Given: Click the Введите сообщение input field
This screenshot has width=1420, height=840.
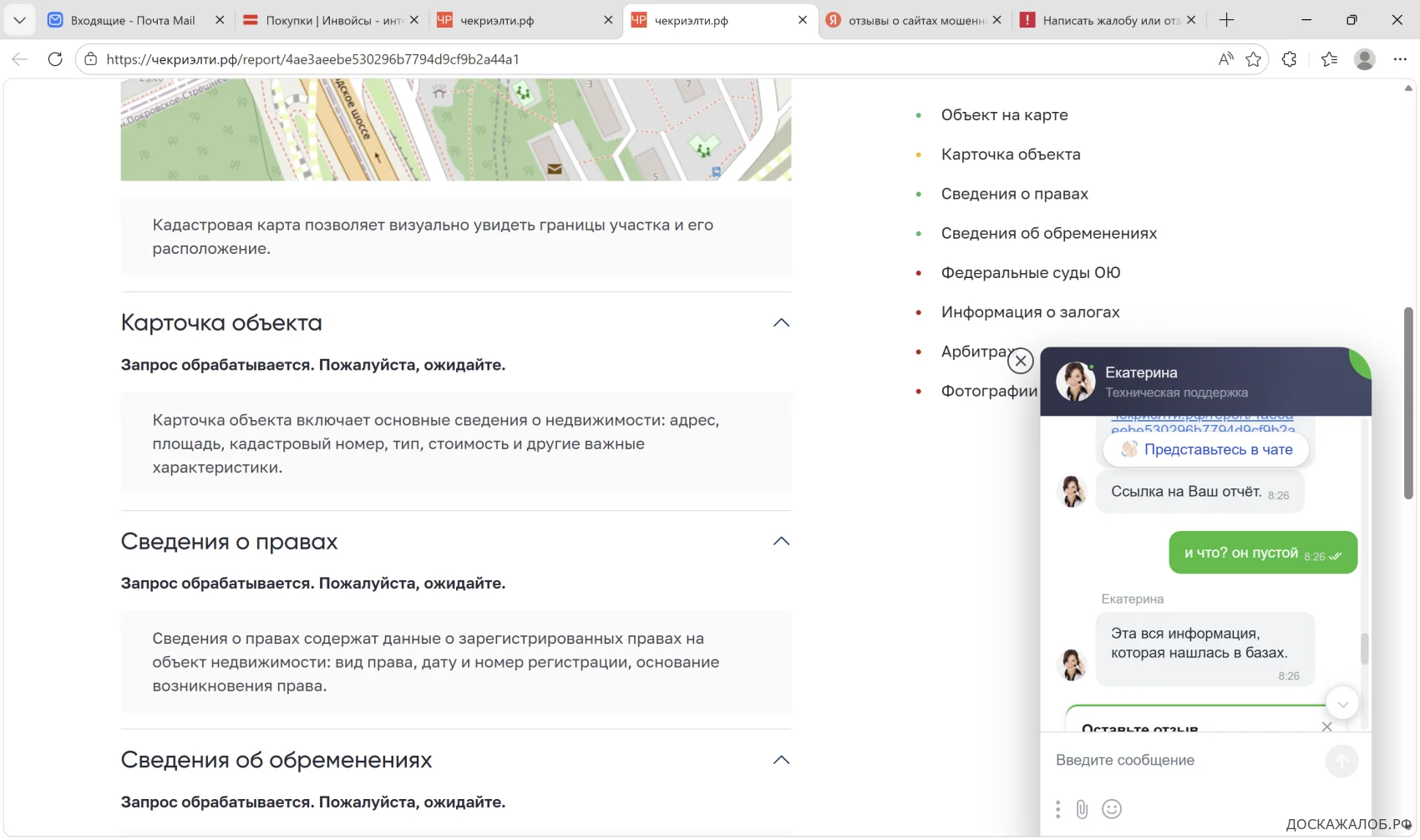Looking at the screenshot, I should (x=1186, y=761).
